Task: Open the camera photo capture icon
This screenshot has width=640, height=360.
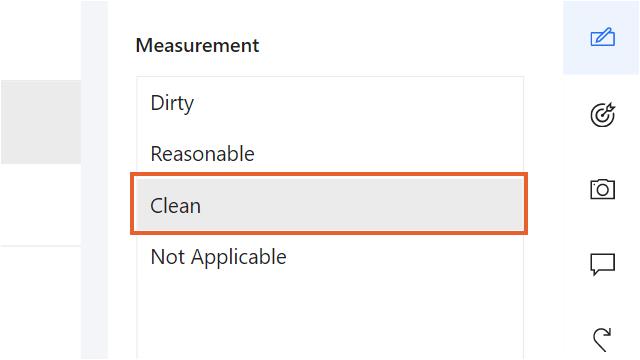Action: pos(602,189)
